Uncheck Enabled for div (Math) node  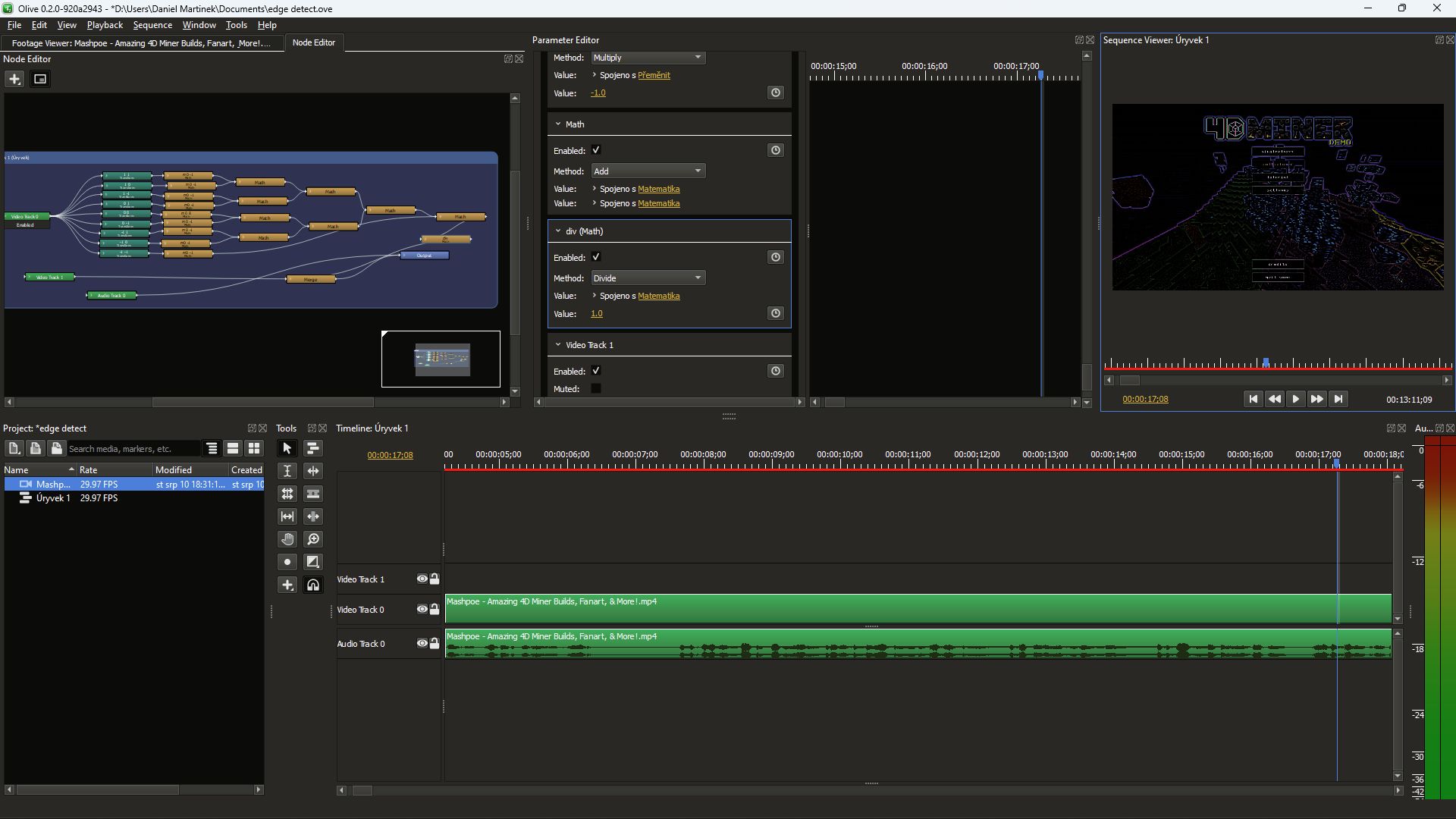[x=596, y=257]
